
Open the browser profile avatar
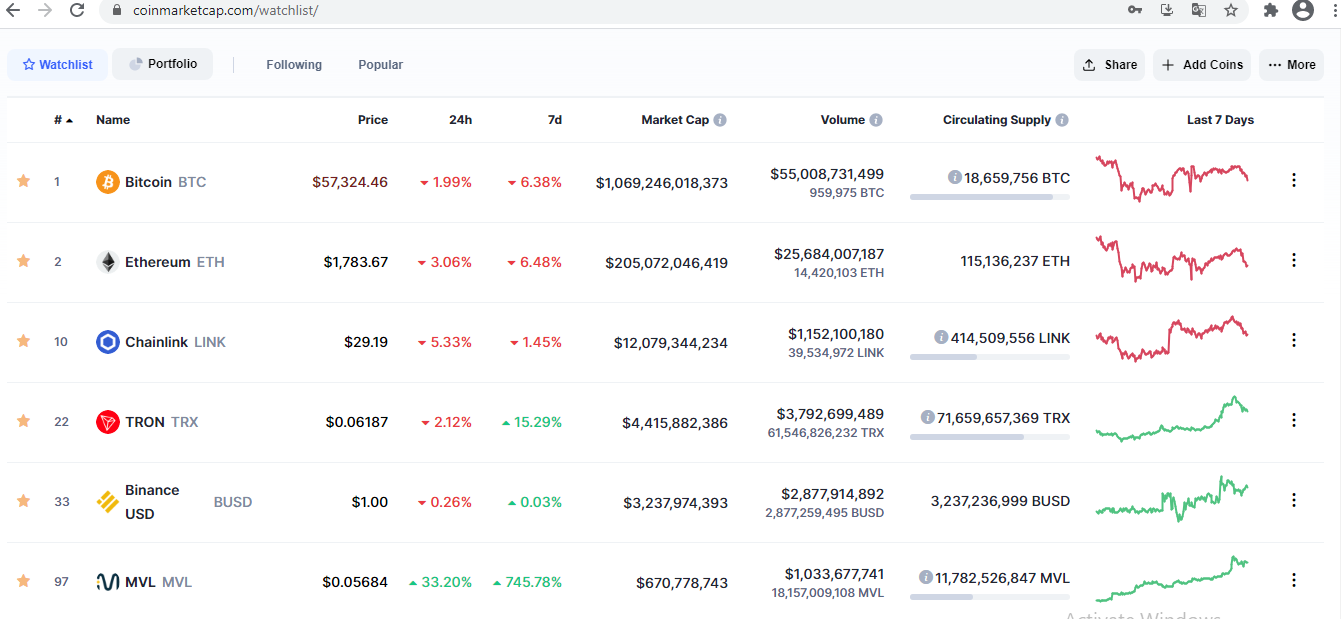tap(1302, 10)
